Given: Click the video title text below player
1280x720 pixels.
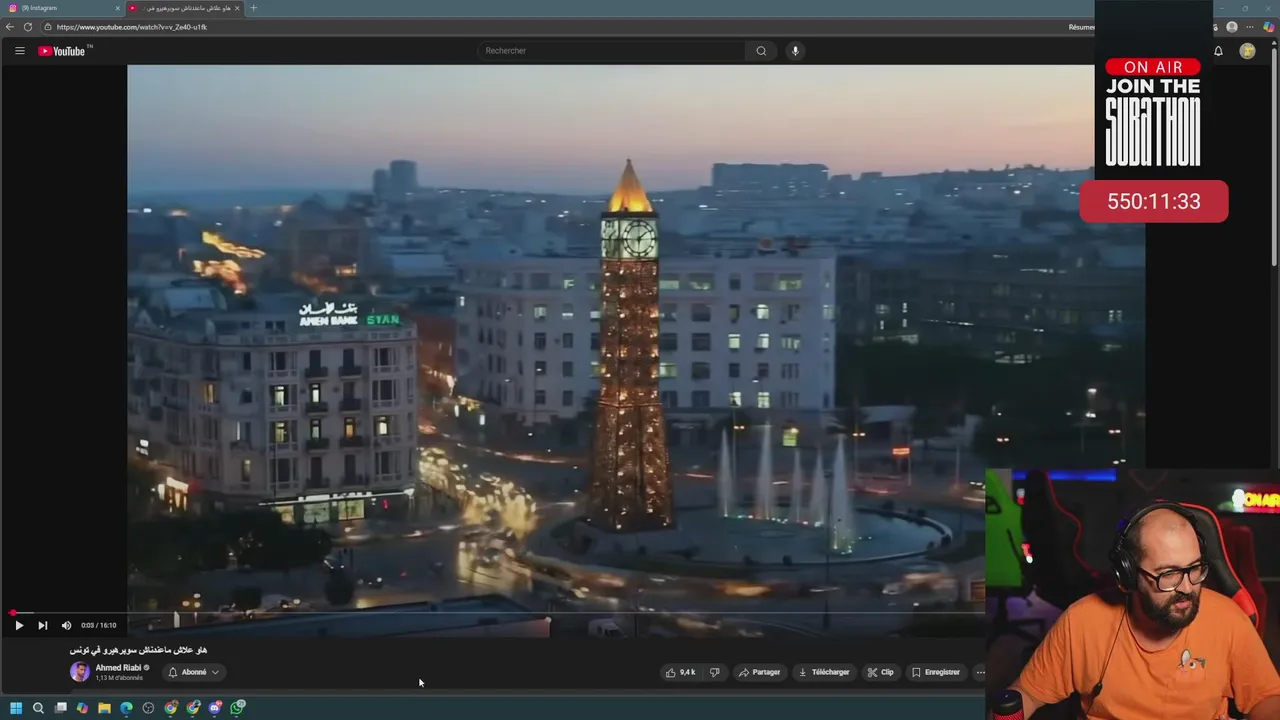Looking at the screenshot, I should click(x=138, y=650).
